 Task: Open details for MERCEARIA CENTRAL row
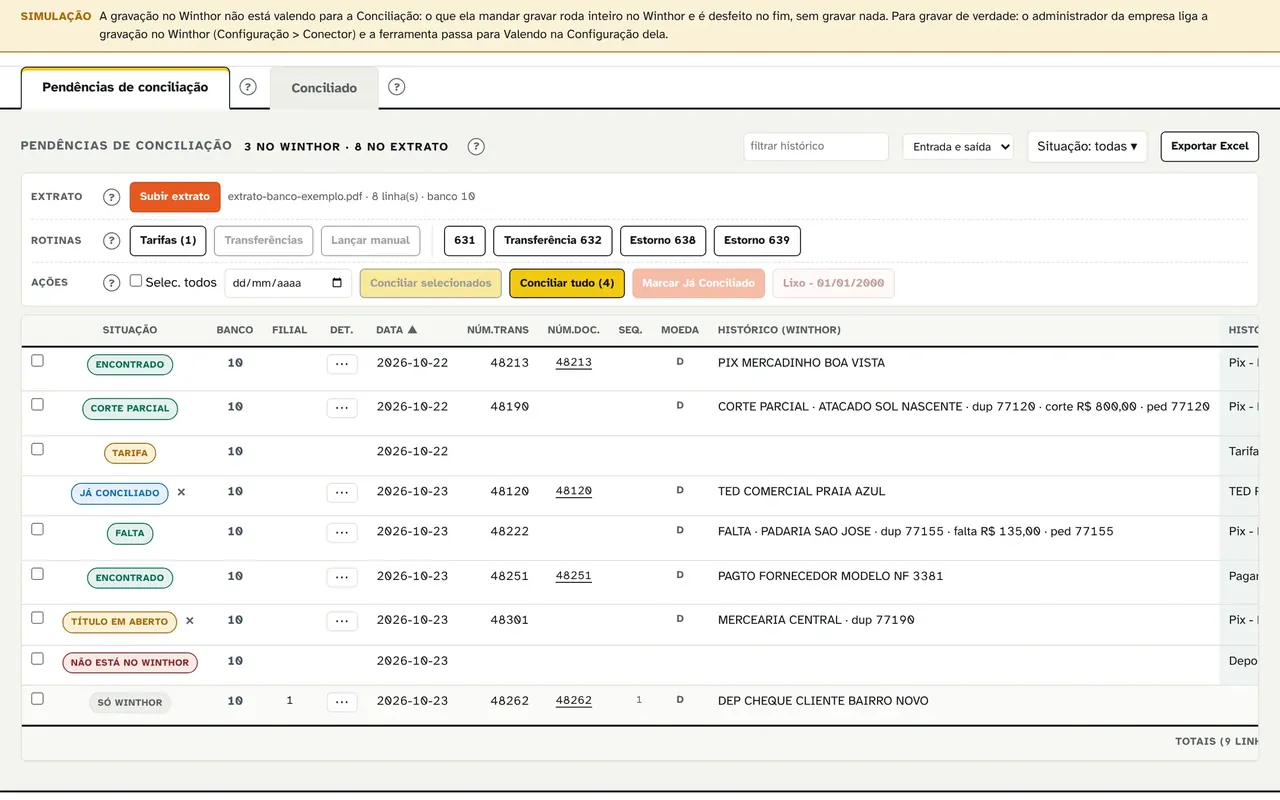[x=342, y=621]
